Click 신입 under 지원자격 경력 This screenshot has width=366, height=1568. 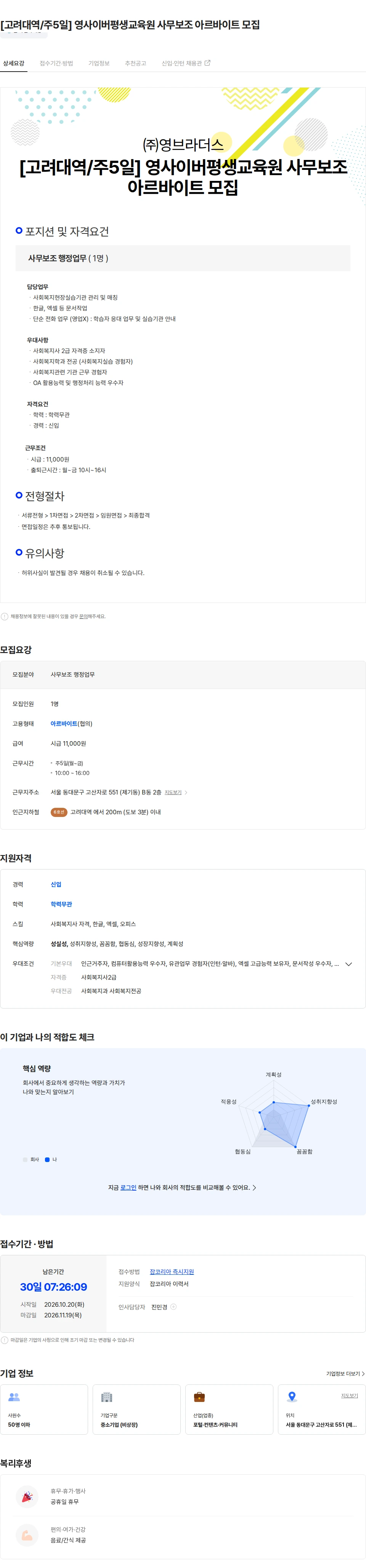tap(56, 884)
